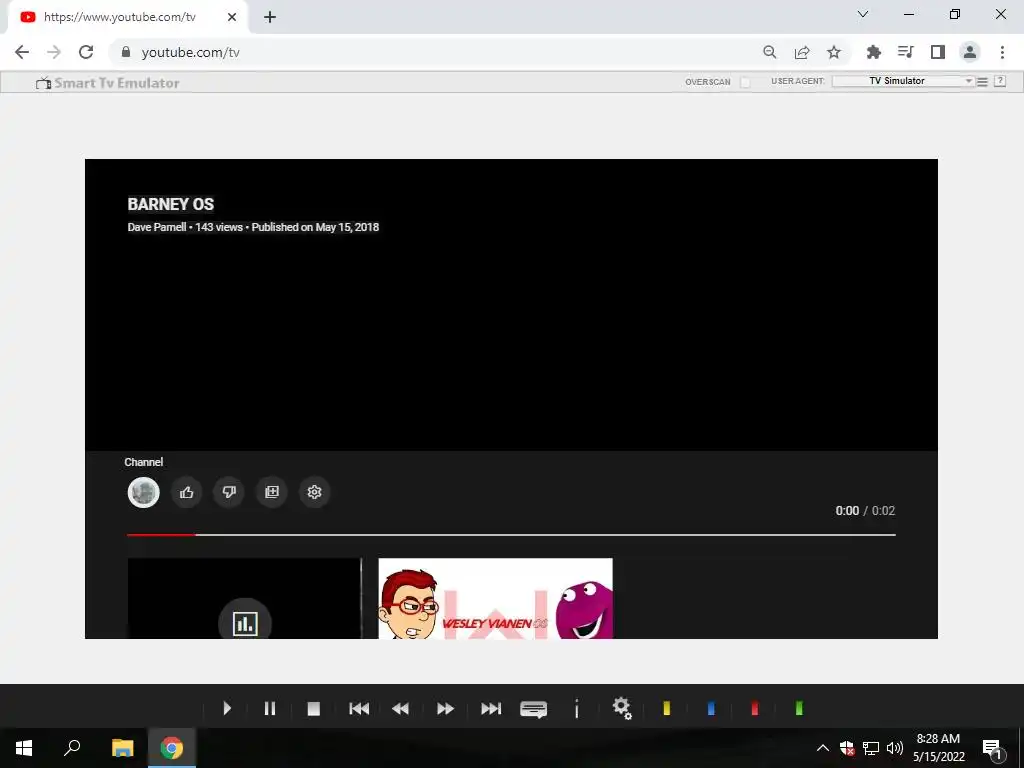Close the YouTube TV tab
Screen dimensions: 1024x768
click(x=232, y=18)
